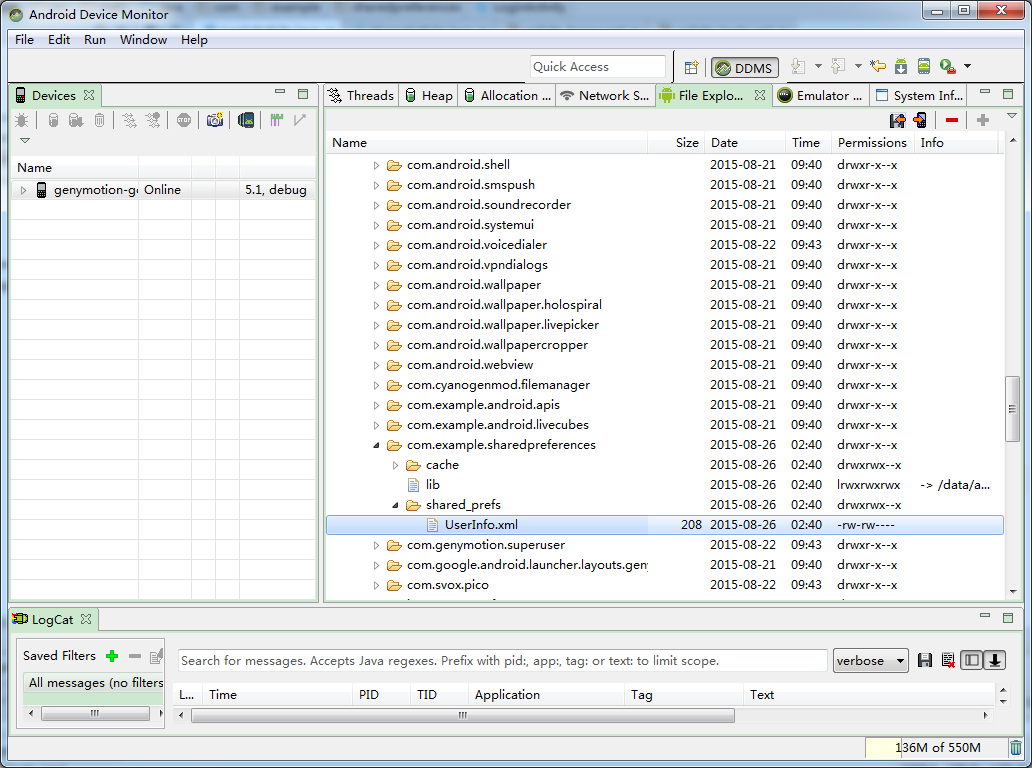
Task: Open the Help menu
Action: 194,39
